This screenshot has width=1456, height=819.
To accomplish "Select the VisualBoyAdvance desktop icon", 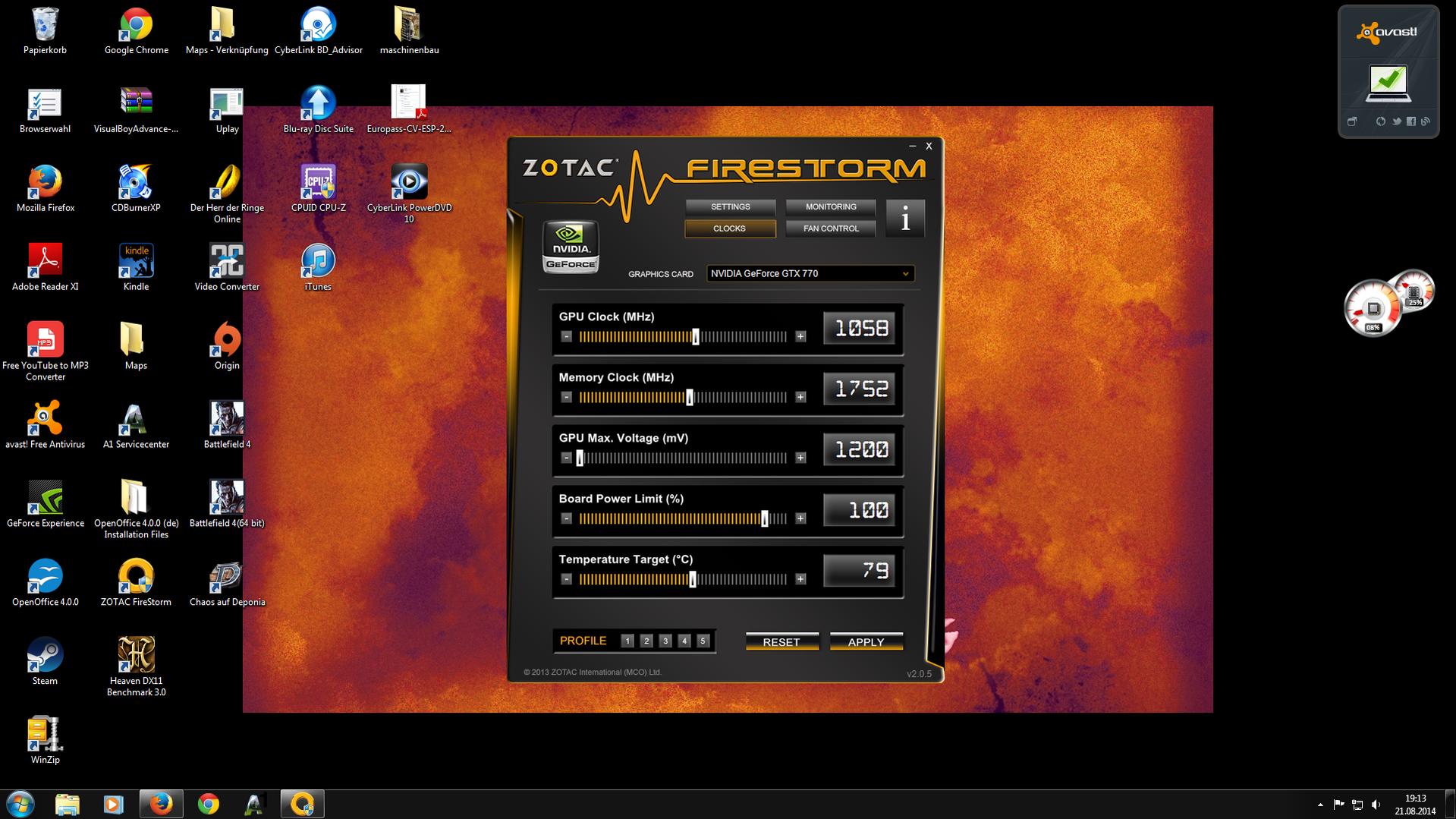I will click(x=136, y=110).
